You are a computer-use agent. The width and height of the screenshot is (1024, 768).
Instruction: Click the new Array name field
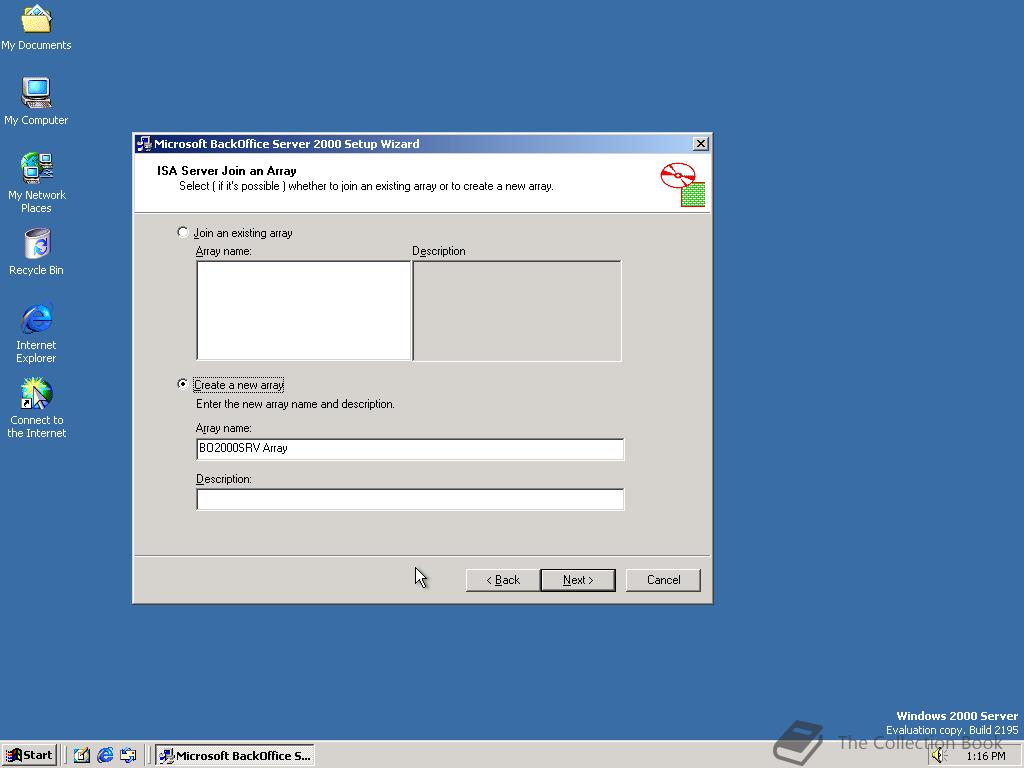pyautogui.click(x=409, y=449)
